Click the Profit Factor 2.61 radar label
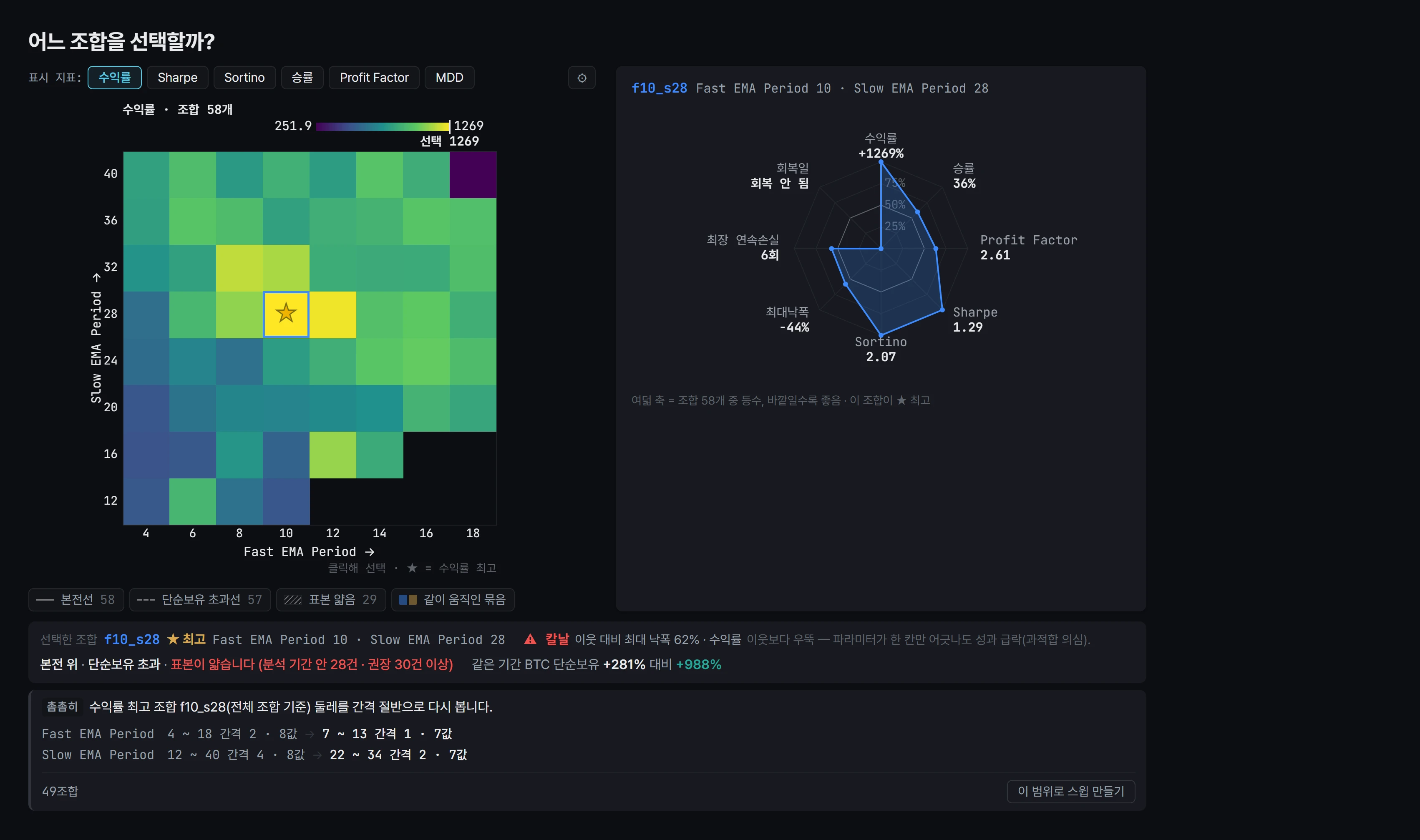This screenshot has width=1420, height=840. [x=1028, y=247]
